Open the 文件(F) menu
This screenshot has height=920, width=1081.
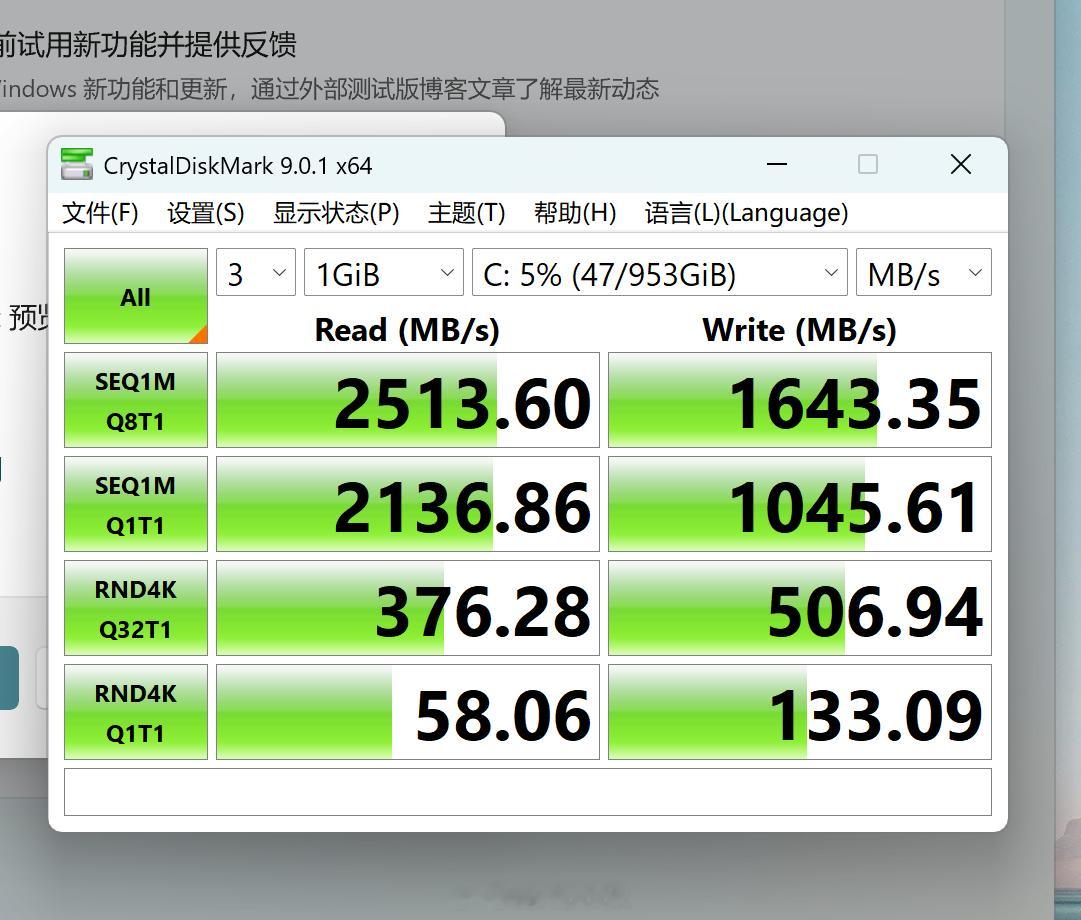pyautogui.click(x=100, y=212)
